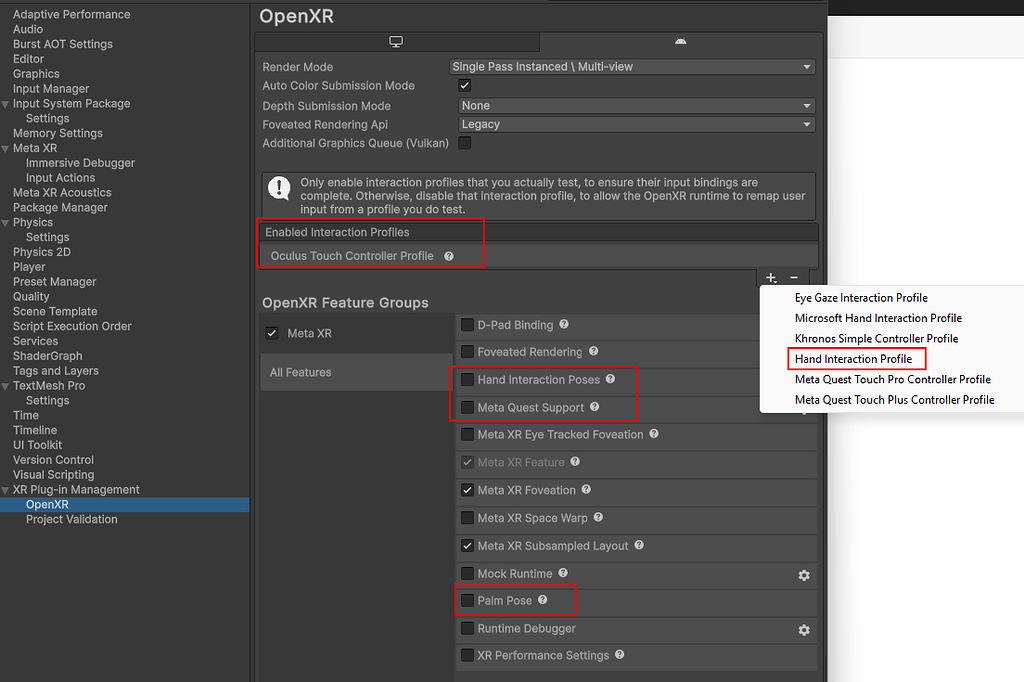1024x682 pixels.
Task: Select the desktop standalone platform tab icon
Action: (x=396, y=41)
